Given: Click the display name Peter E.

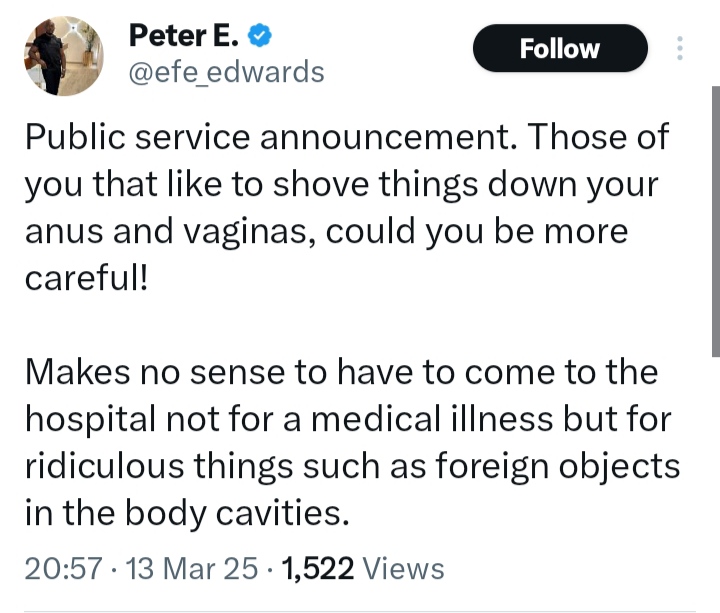Looking at the screenshot, I should (184, 35).
